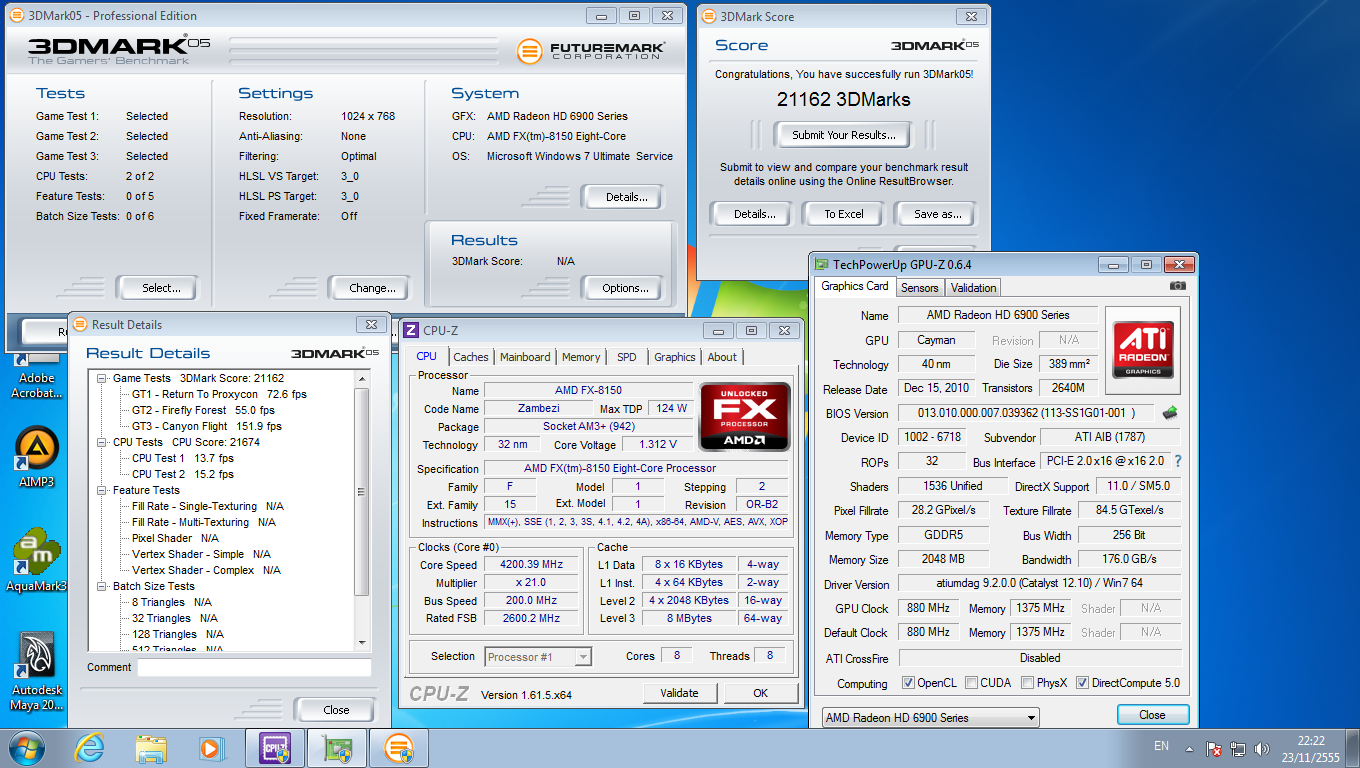The width and height of the screenshot is (1360, 768).
Task: Show hidden tray icons arrow
Action: coord(1189,748)
